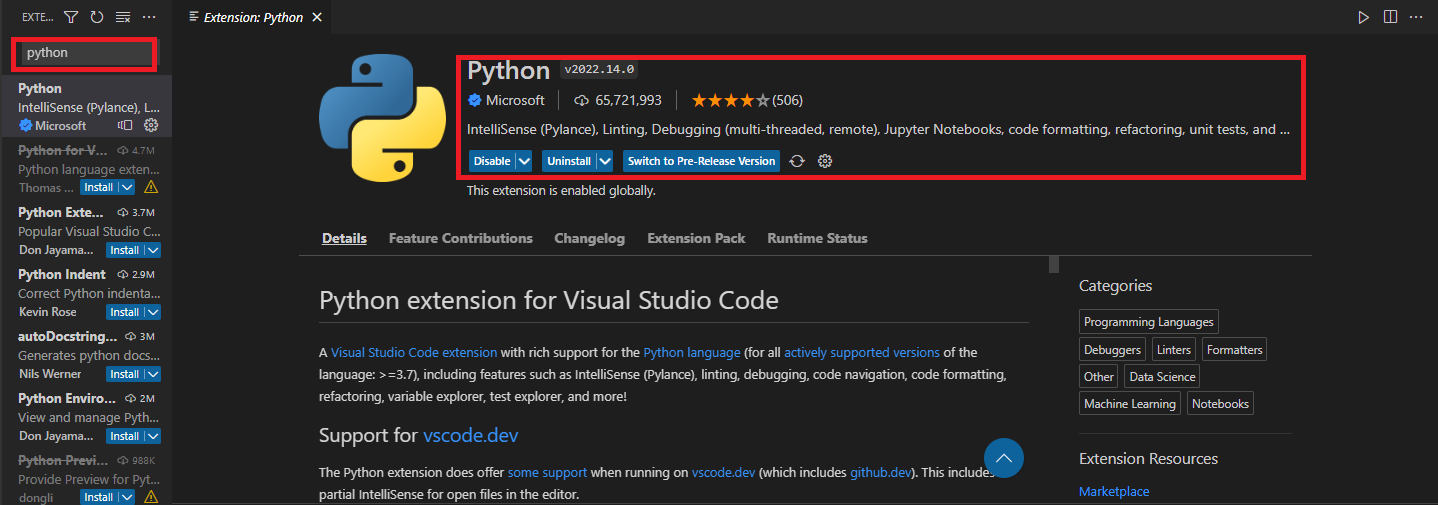The width and height of the screenshot is (1438, 505).
Task: Select Data Science category tag
Action: pyautogui.click(x=1161, y=376)
